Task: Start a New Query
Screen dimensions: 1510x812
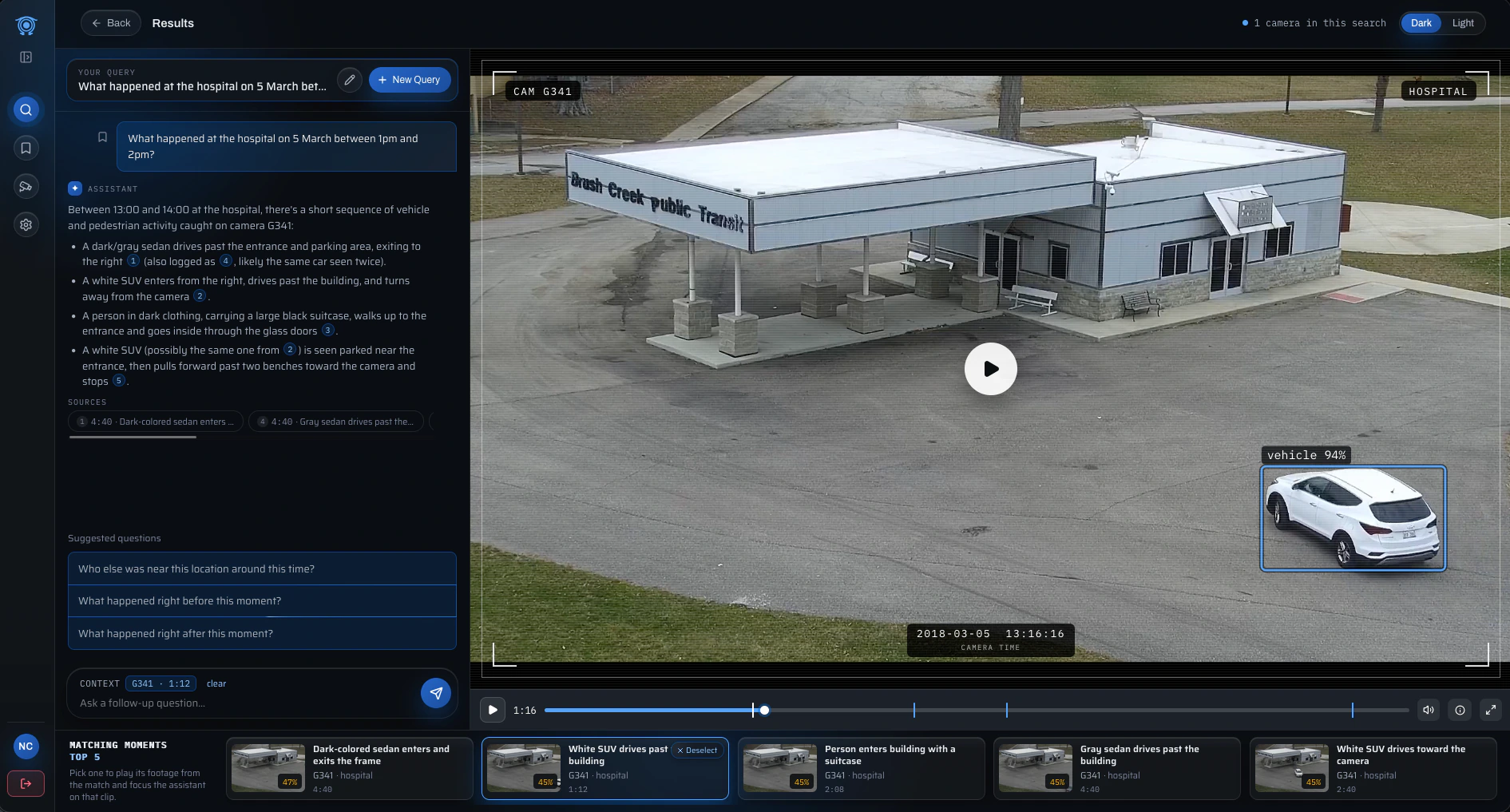Action: coord(410,80)
